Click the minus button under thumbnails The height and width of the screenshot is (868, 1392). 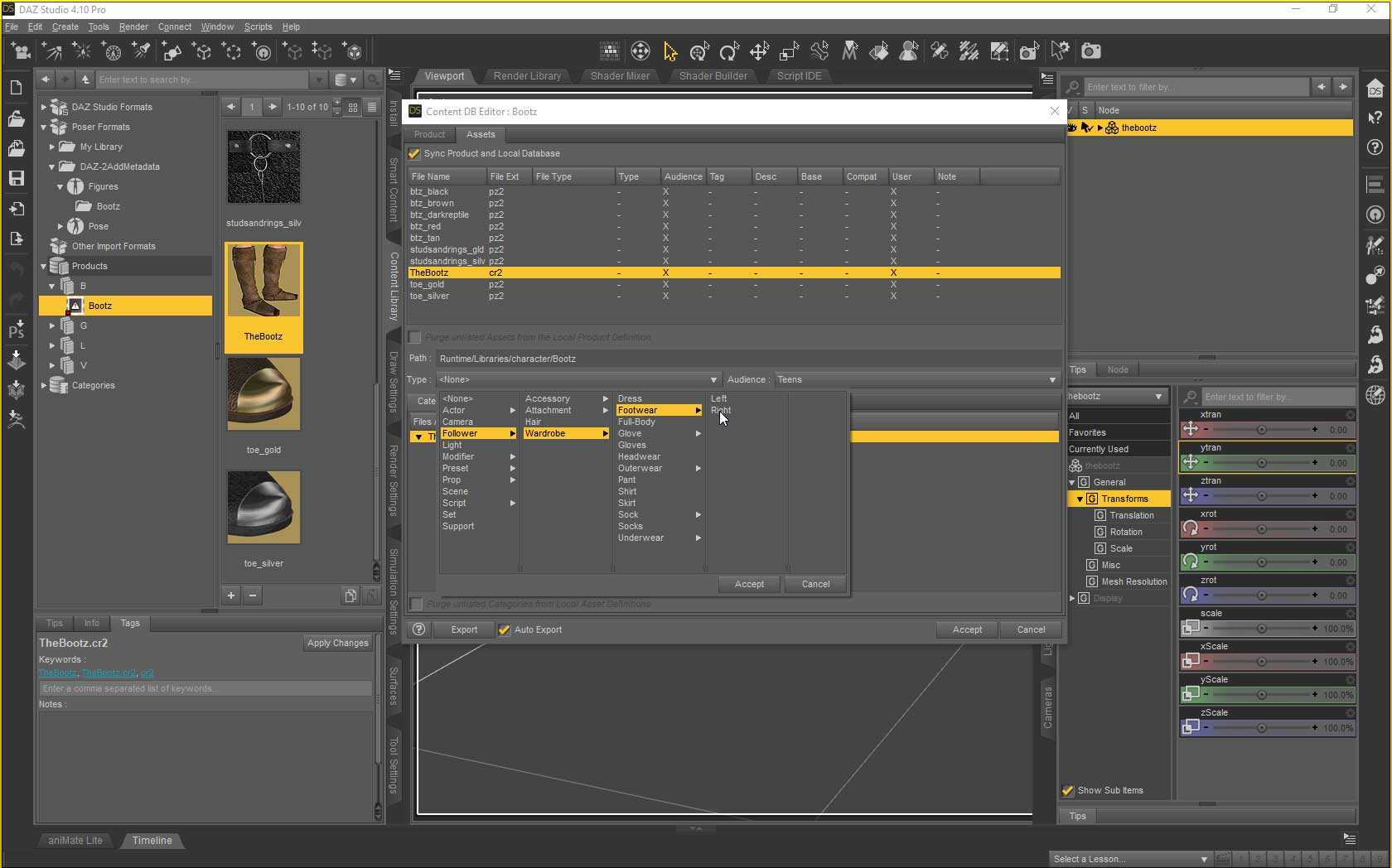(253, 595)
